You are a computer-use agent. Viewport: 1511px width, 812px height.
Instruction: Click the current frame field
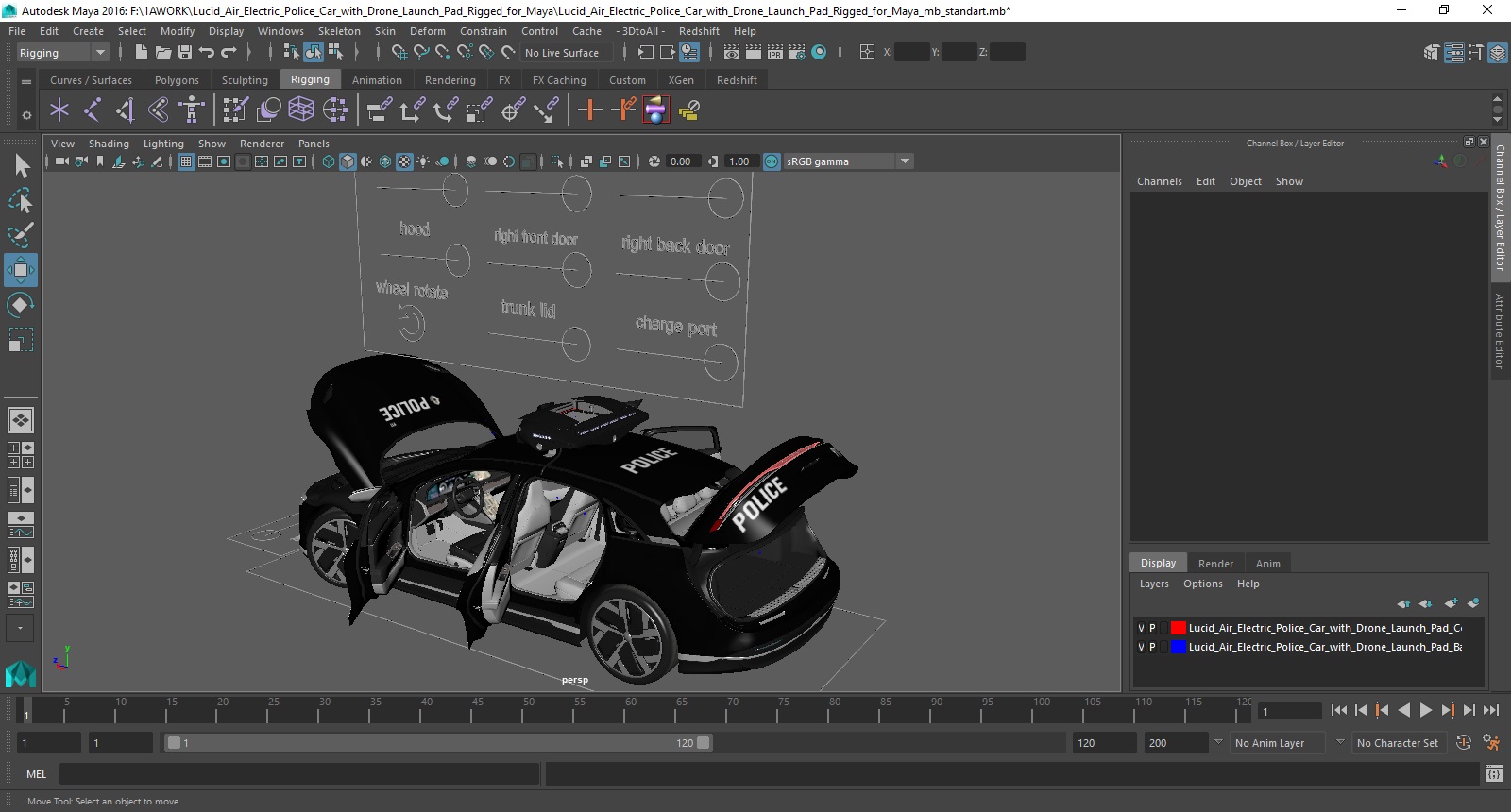[x=1290, y=712]
